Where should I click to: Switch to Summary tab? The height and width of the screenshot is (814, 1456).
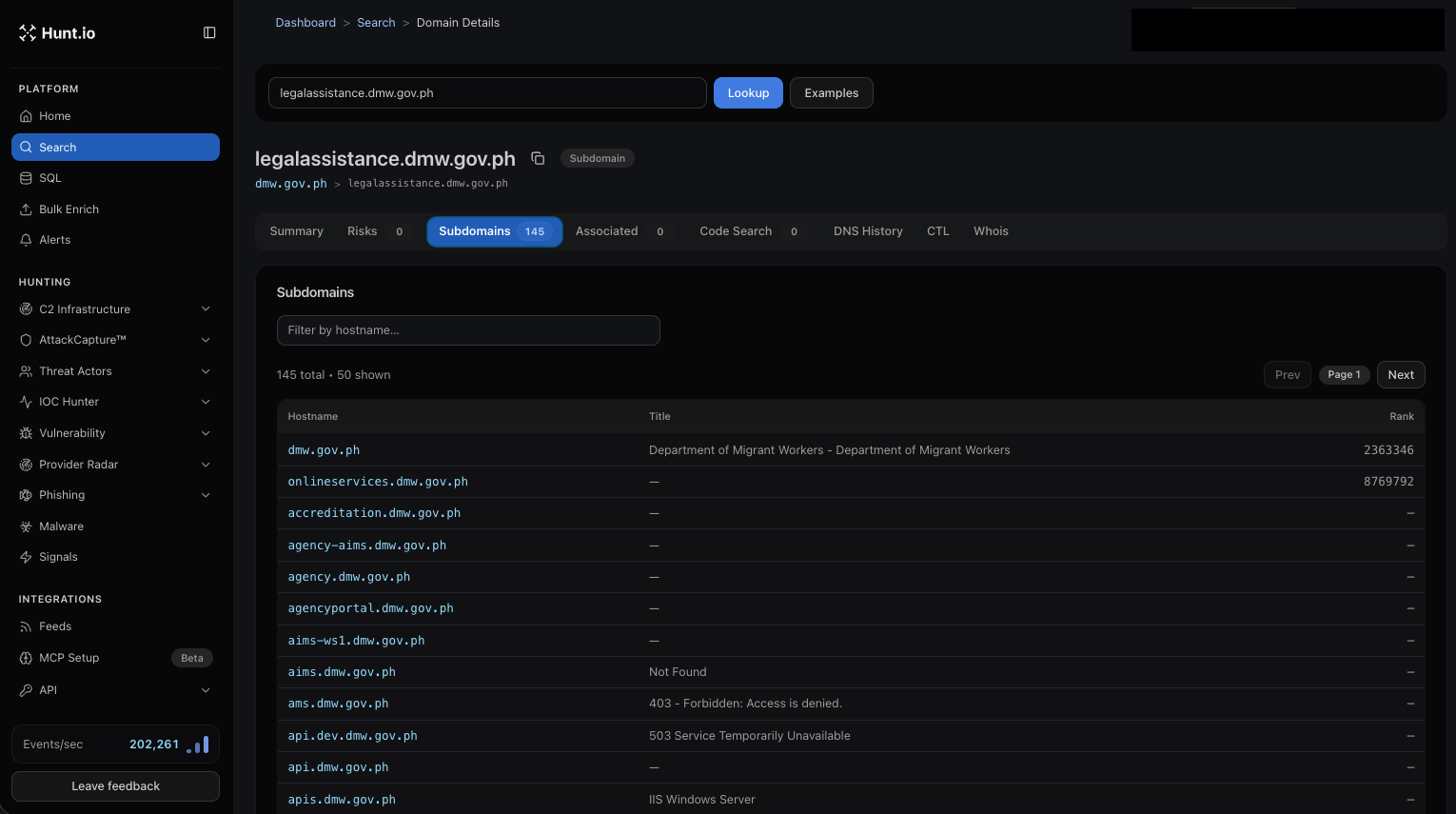(x=297, y=231)
